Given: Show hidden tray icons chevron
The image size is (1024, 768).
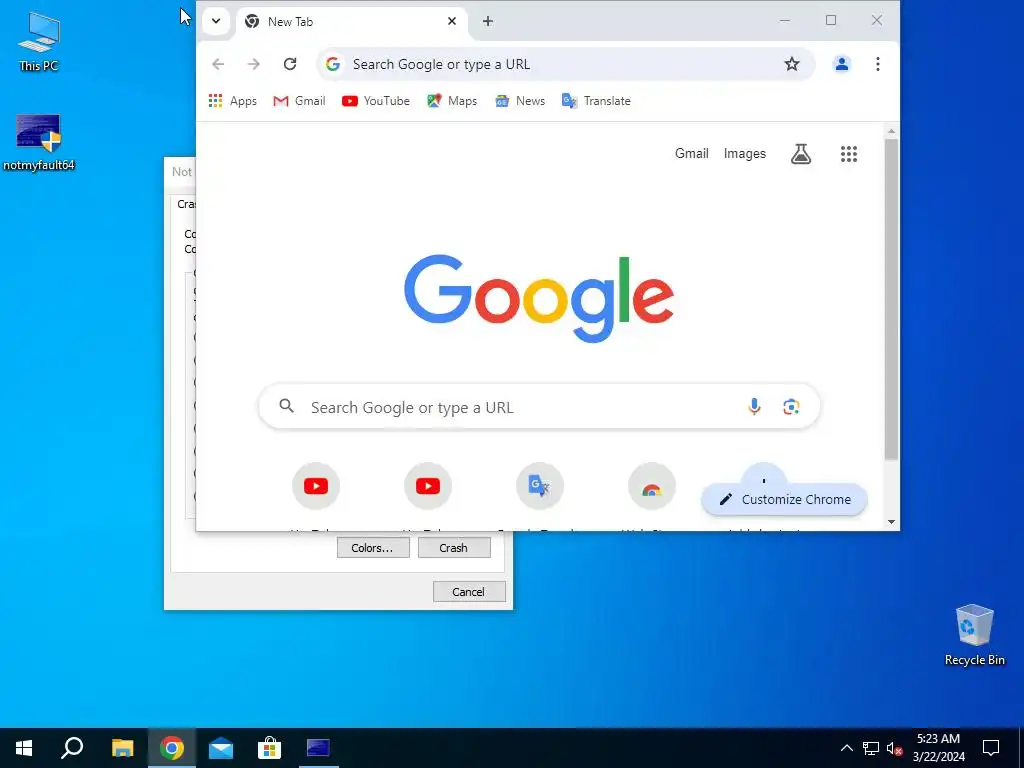Looking at the screenshot, I should 846,748.
